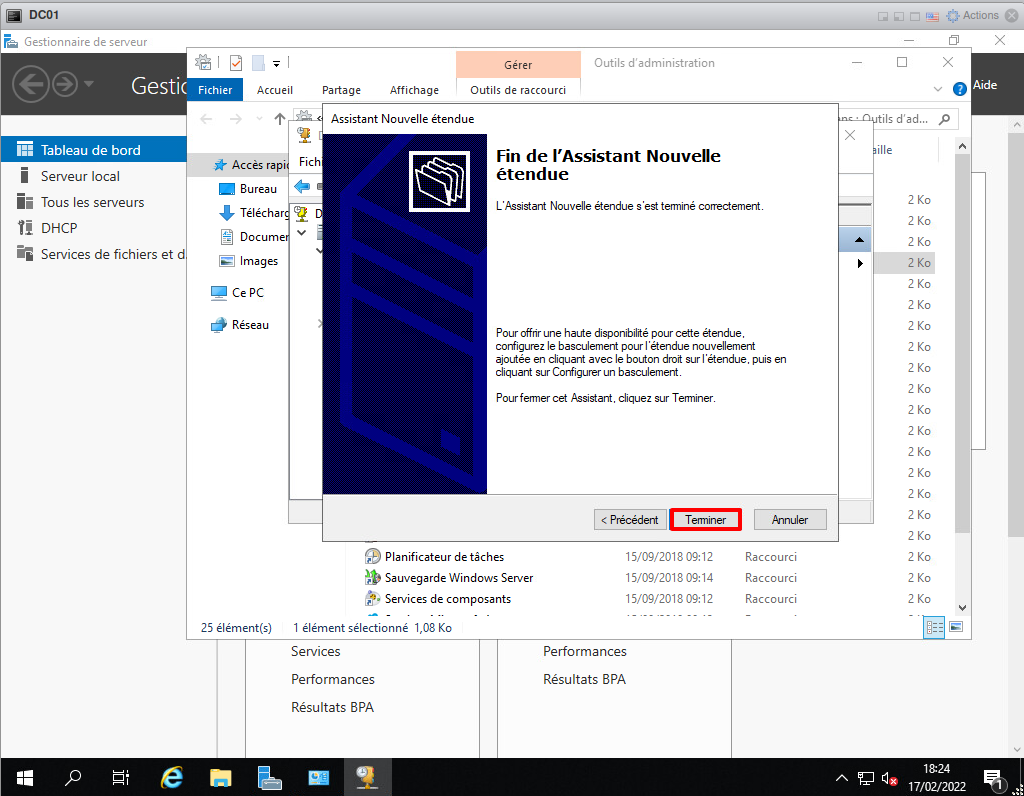Open the quick access toolbar customize dropdown

pos(277,63)
